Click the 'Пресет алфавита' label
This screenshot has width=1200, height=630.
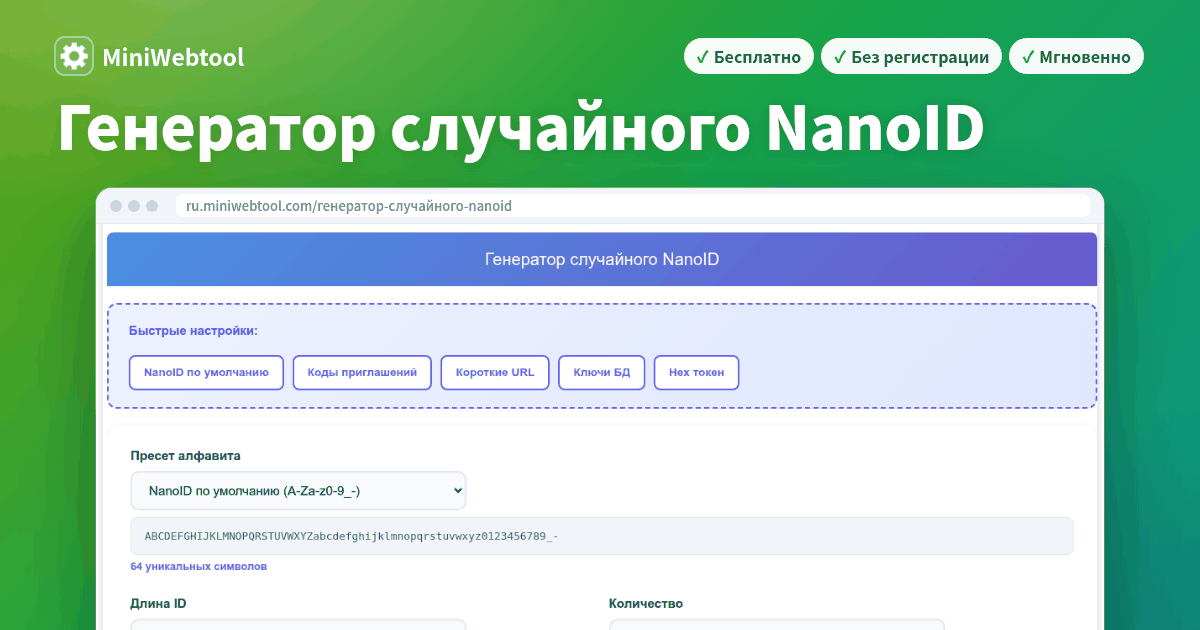point(186,456)
